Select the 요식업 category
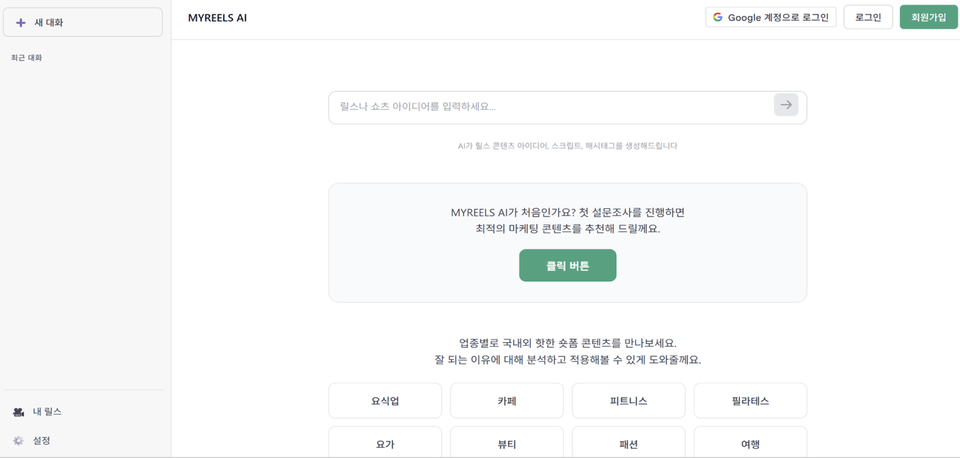960x458 pixels. [x=385, y=401]
